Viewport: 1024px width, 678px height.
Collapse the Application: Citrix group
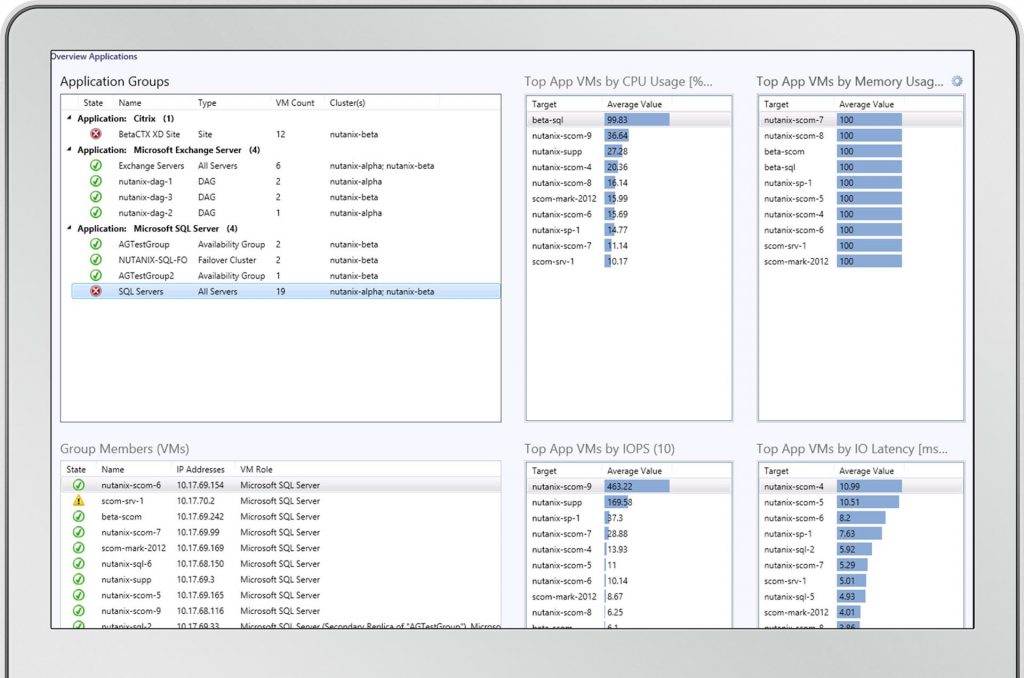(x=69, y=118)
